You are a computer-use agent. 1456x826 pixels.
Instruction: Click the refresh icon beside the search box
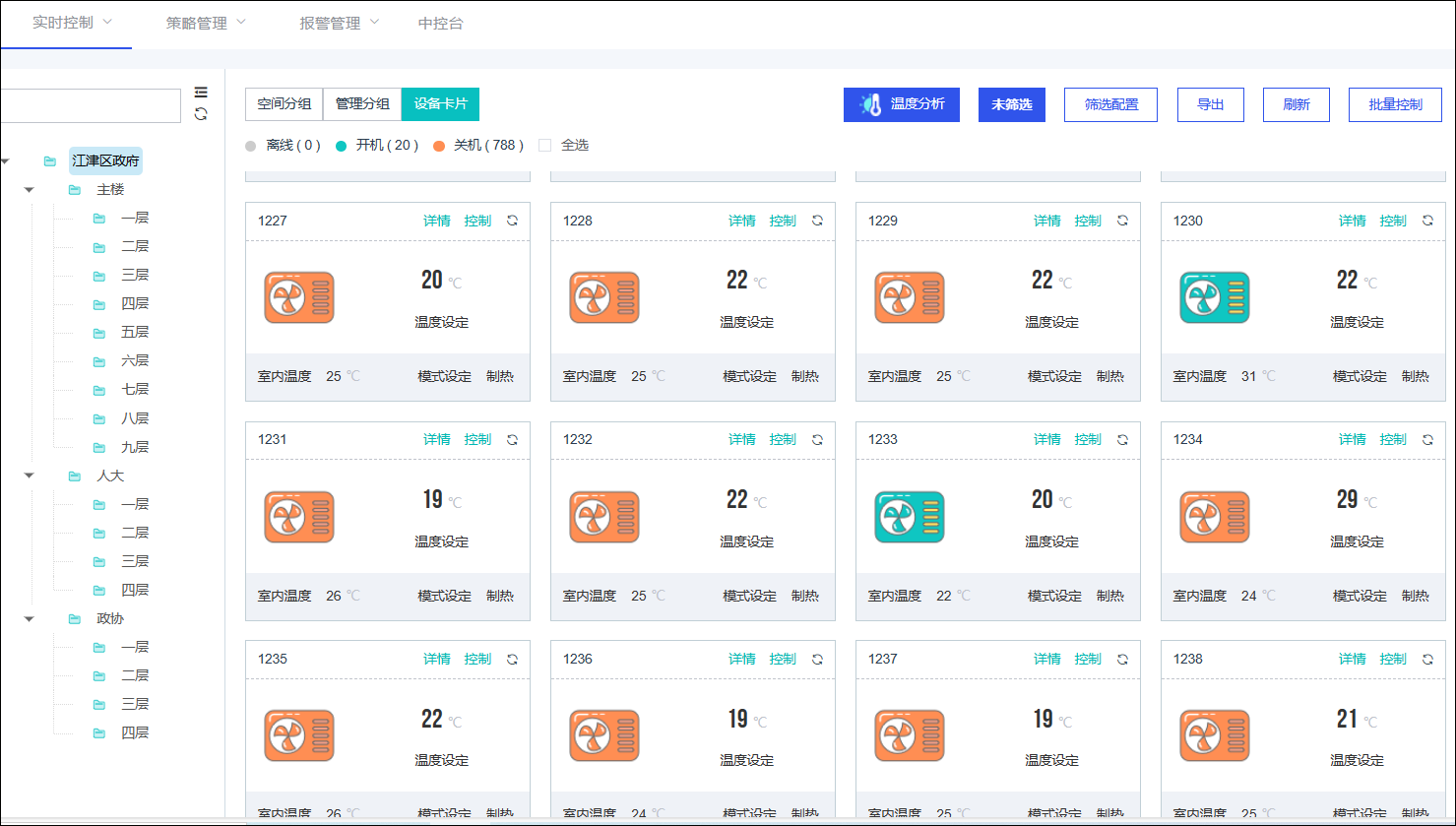[x=201, y=114]
